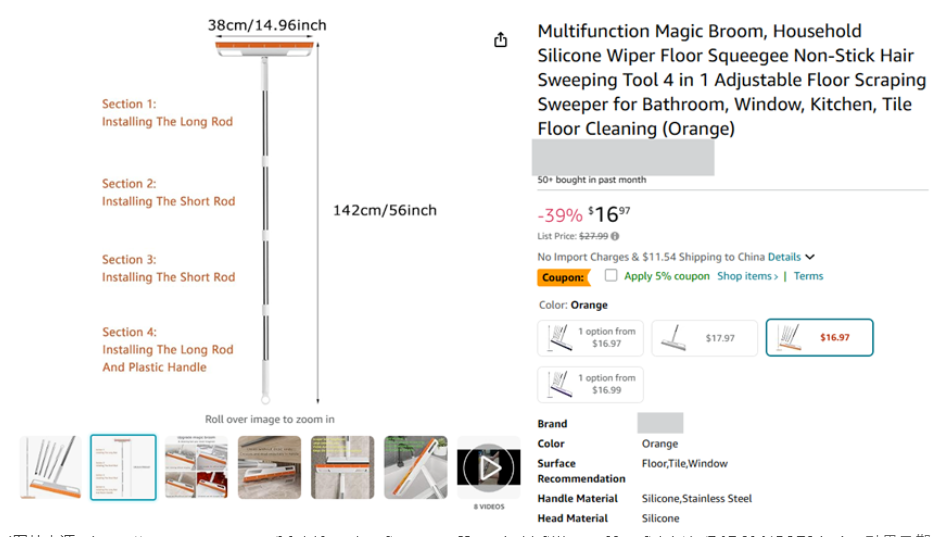This screenshot has height=537, width=936.
Task: Click the List Price info icon
Action: (x=615, y=236)
